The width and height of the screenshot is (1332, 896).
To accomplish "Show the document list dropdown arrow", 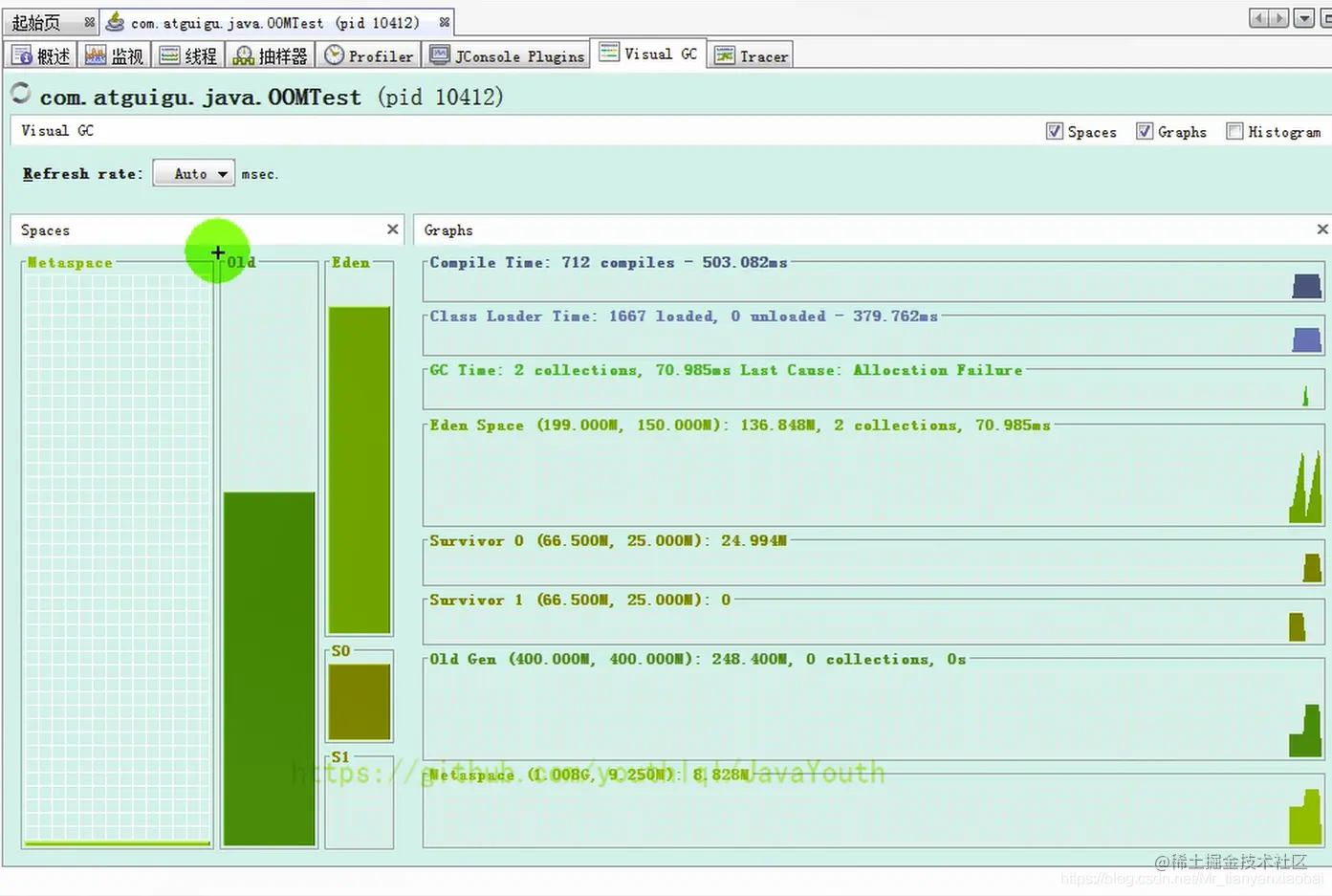I will 1304,18.
